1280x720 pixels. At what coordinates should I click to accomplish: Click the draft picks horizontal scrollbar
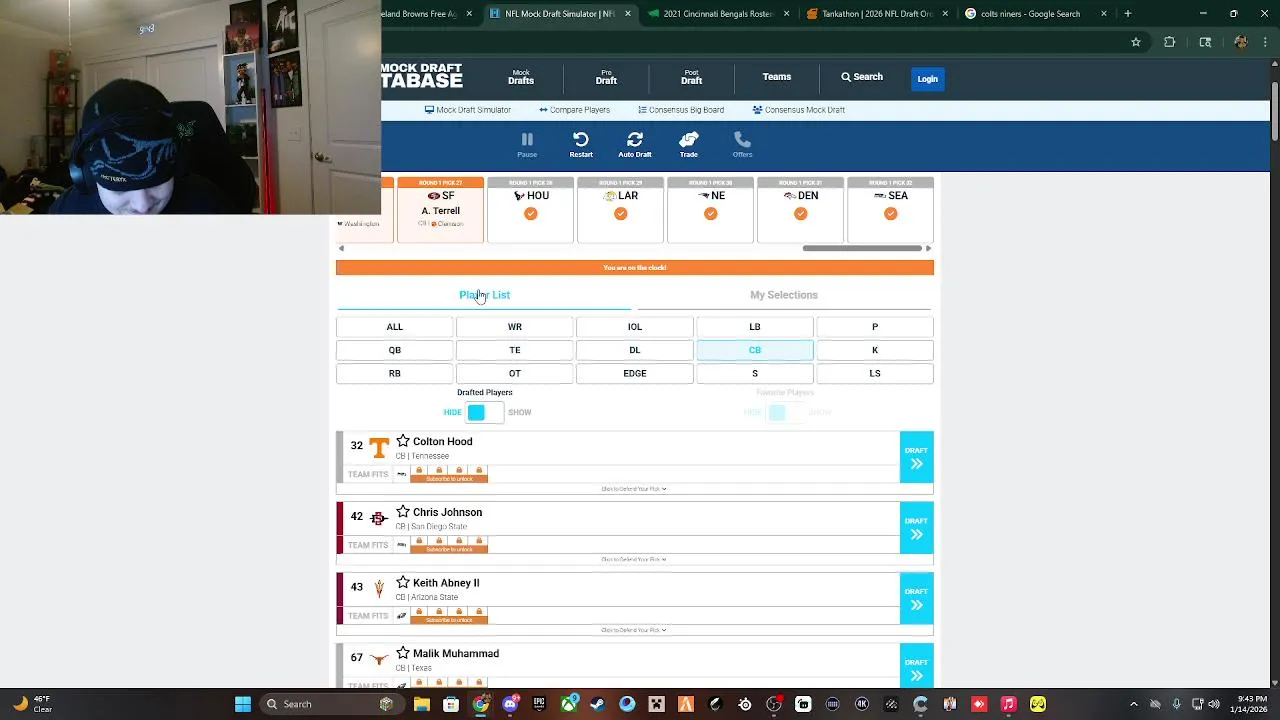pos(861,248)
